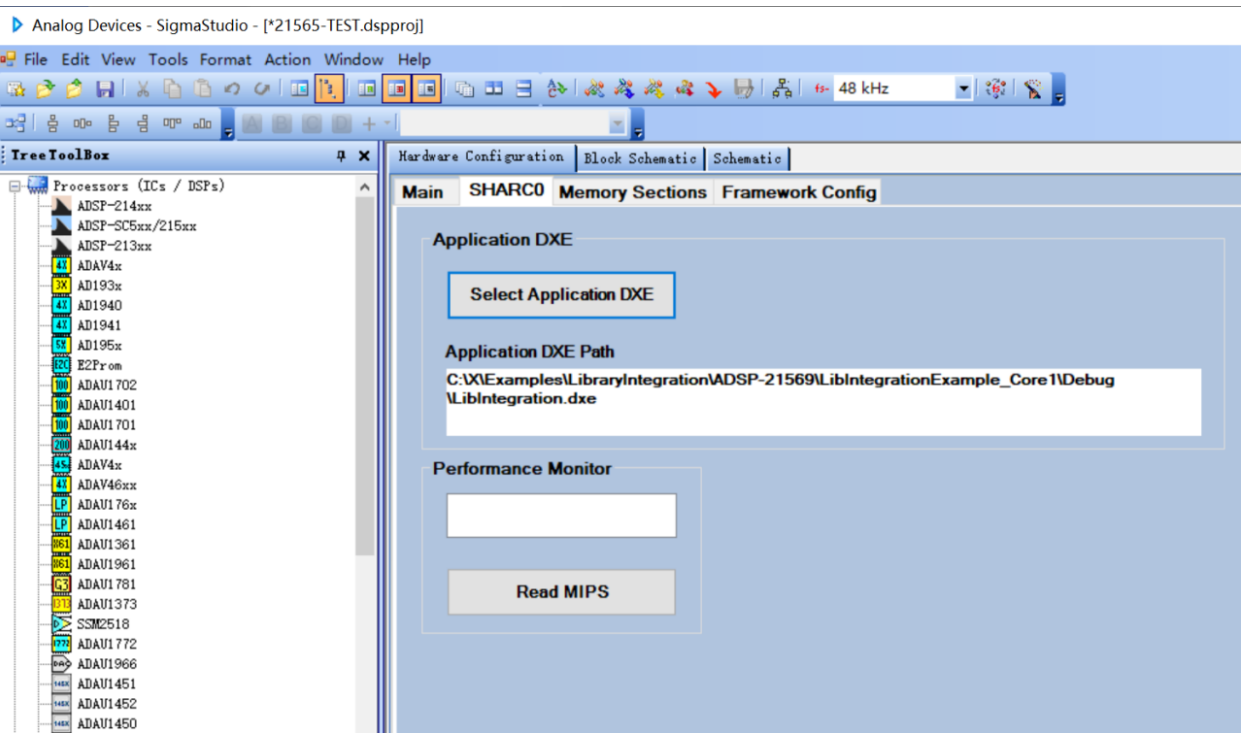Close the TreeToolBox panel

pyautogui.click(x=363, y=156)
